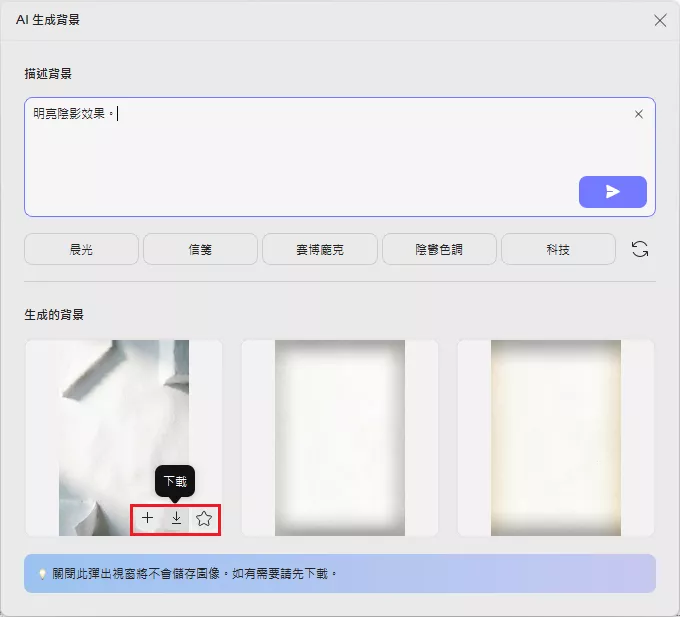Add the first generated background with plus icon
Screen dimensions: 680x617
(x=147, y=518)
